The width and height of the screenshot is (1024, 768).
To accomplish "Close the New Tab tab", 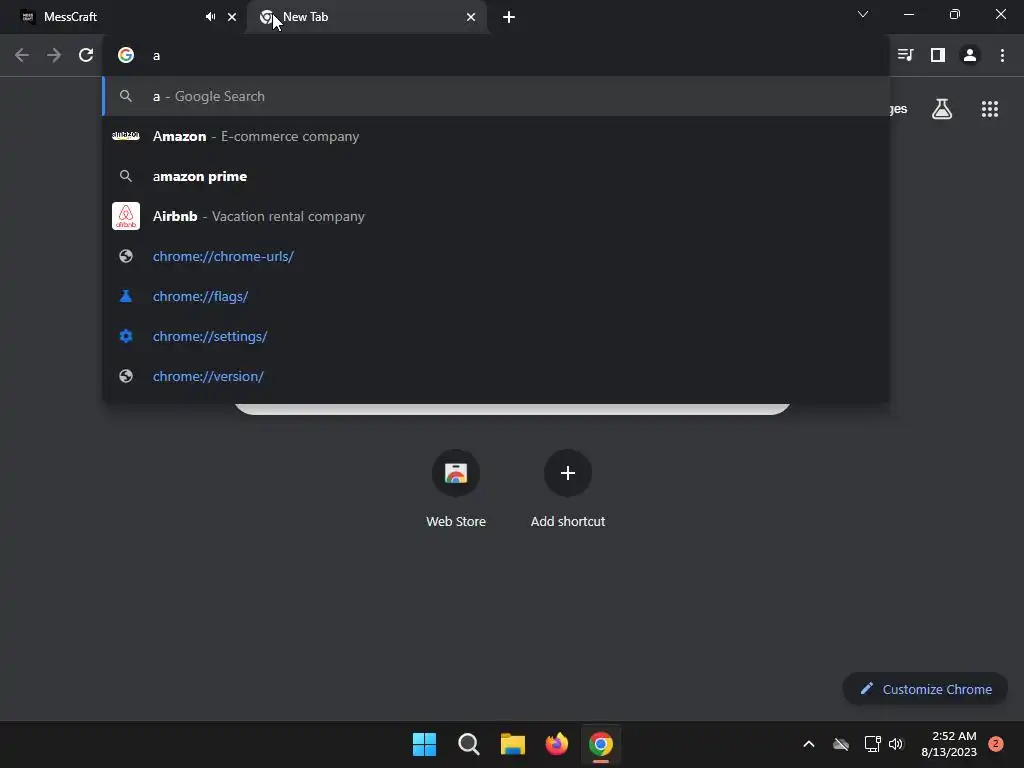I will [471, 17].
